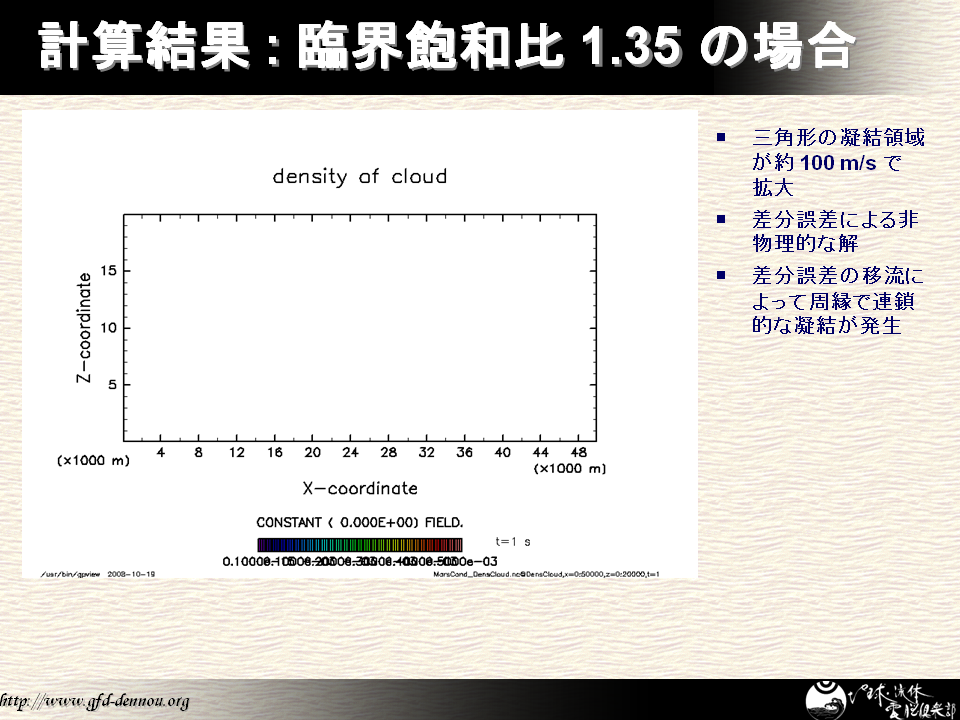This screenshot has width=960, height=720.
Task: Click the (×1000 m) unit label under the X axis
Action: 570,468
